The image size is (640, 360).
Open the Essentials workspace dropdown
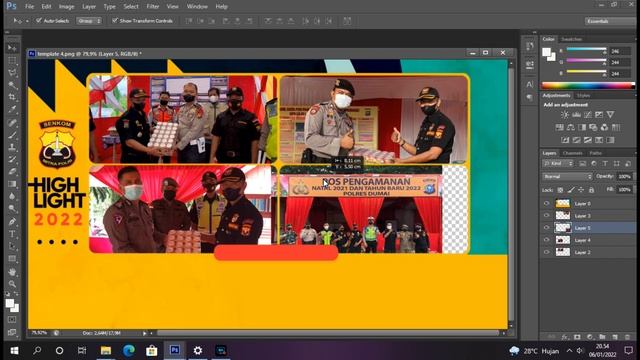pyautogui.click(x=611, y=21)
